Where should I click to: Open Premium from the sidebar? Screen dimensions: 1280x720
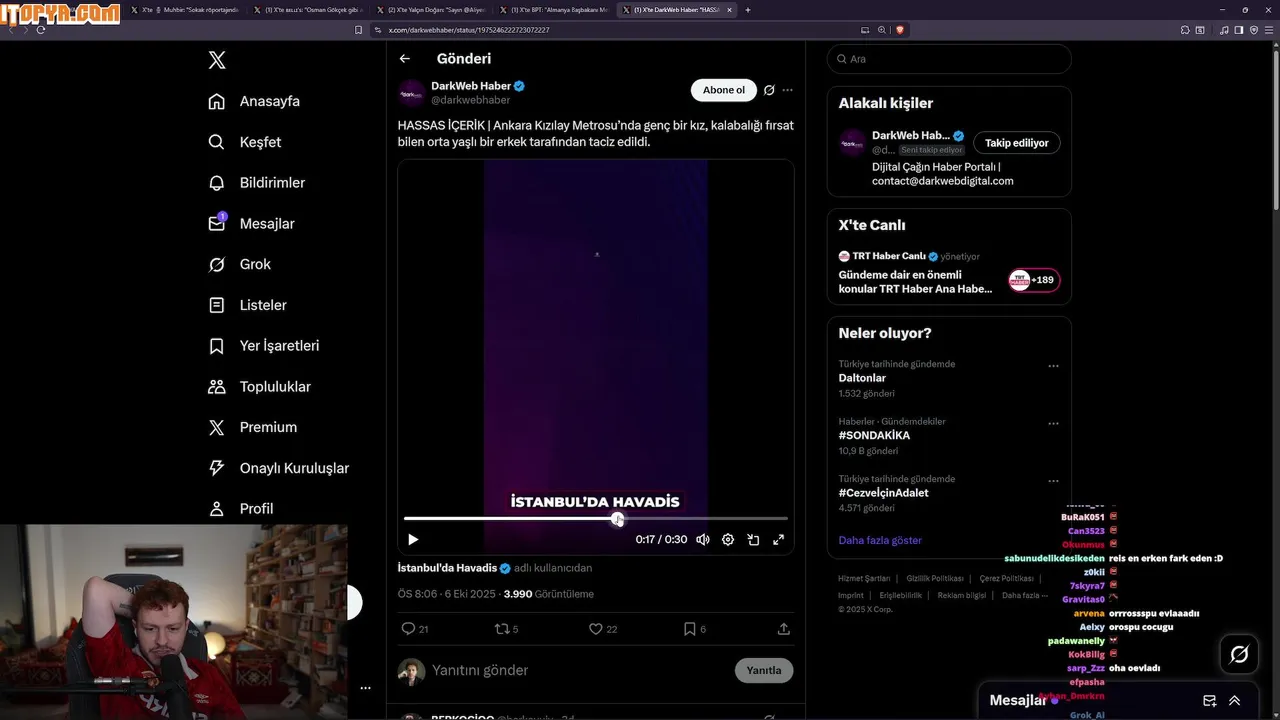252,427
